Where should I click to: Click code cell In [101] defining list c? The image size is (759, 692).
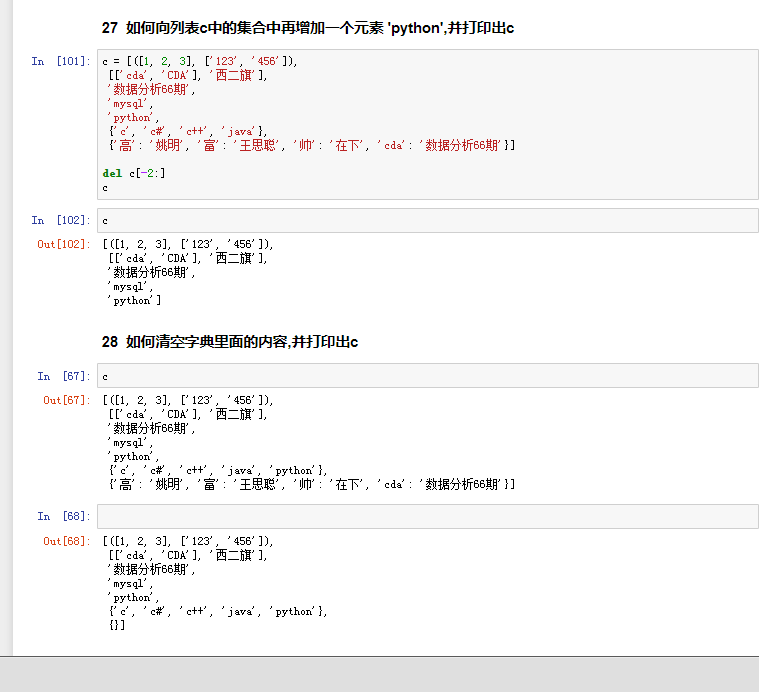(x=427, y=124)
